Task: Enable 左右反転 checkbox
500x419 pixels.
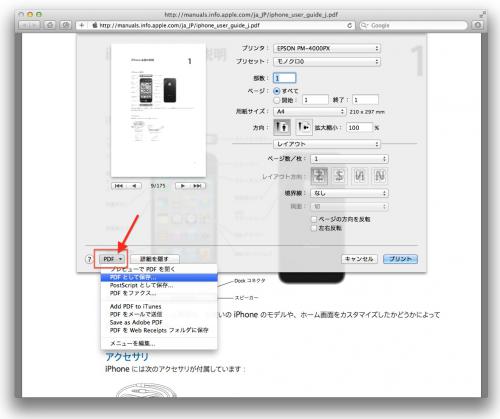Action: pyautogui.click(x=314, y=228)
